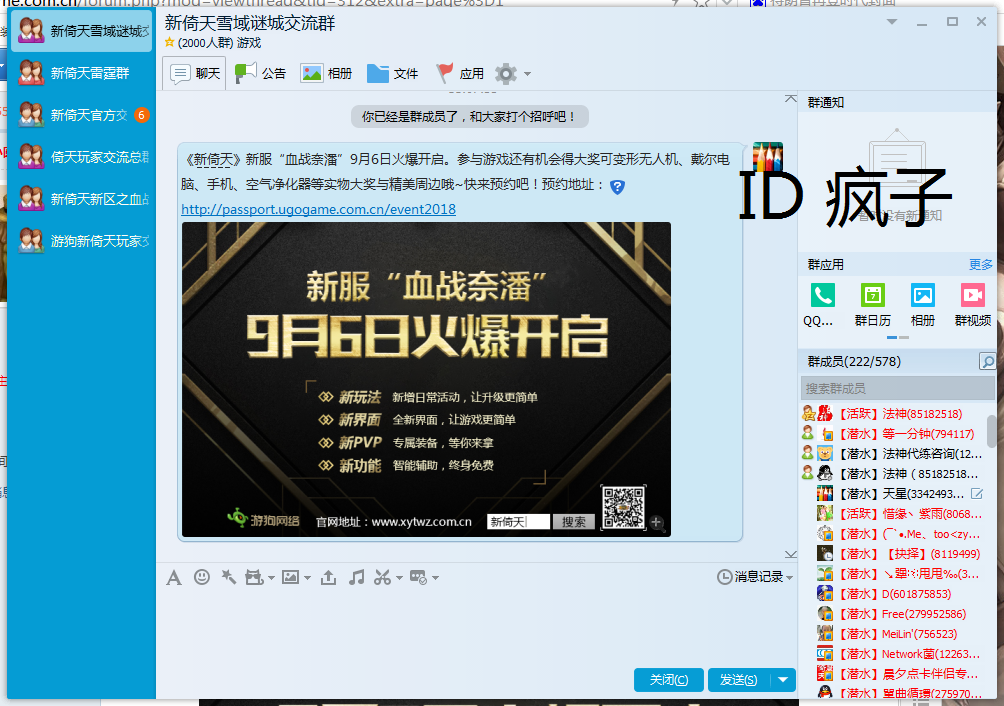The width and height of the screenshot is (1004, 706).
Task: Open the font (A) formatting tool
Action: point(173,577)
